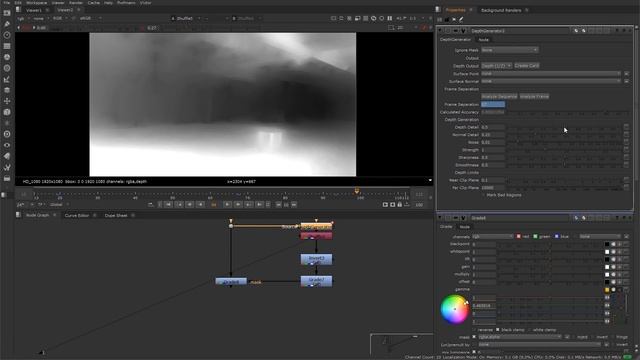Open the gain color wheel button
The width and height of the screenshot is (640, 360).
[613, 267]
